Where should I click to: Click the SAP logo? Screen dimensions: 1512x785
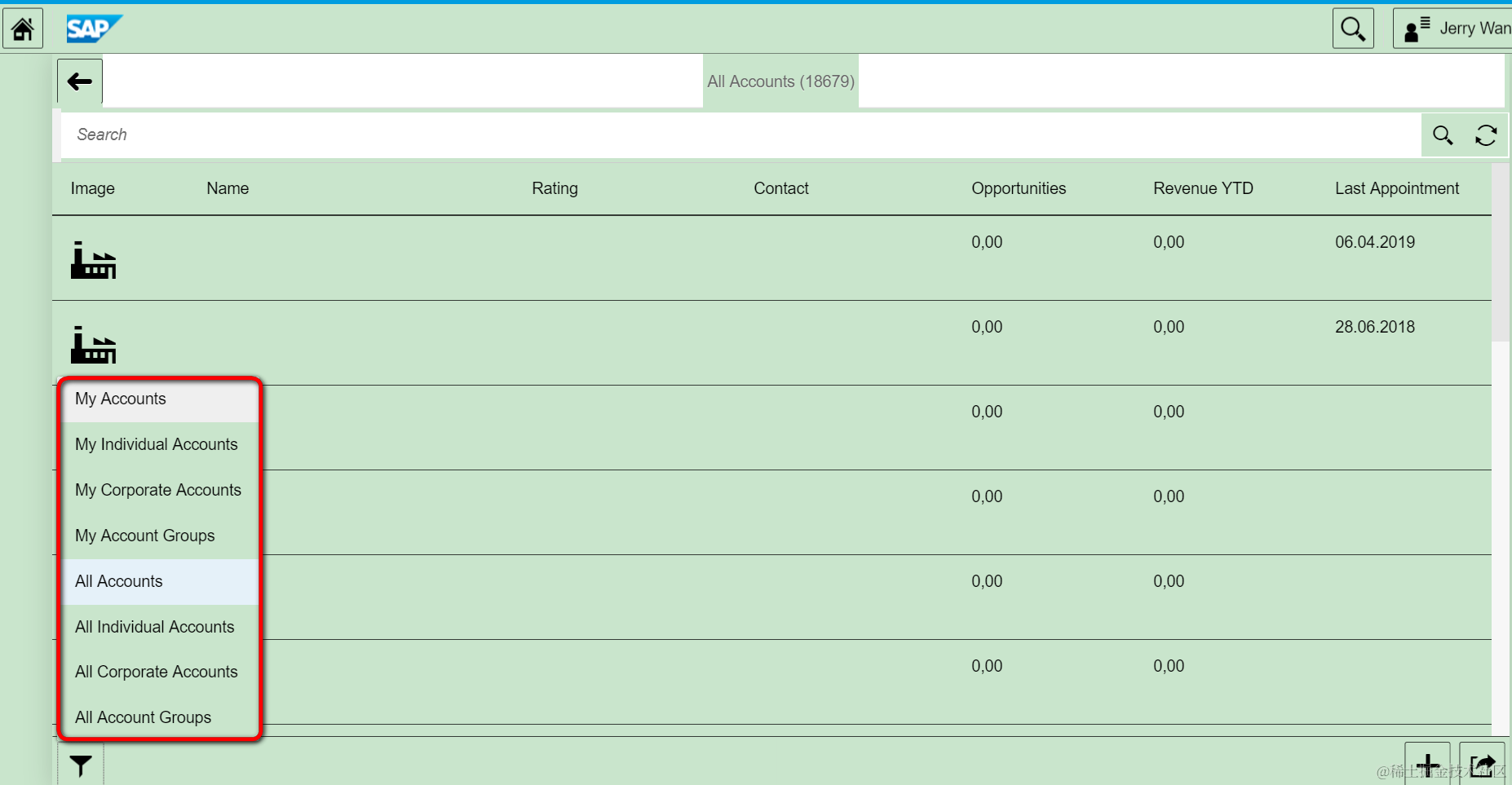coord(93,29)
